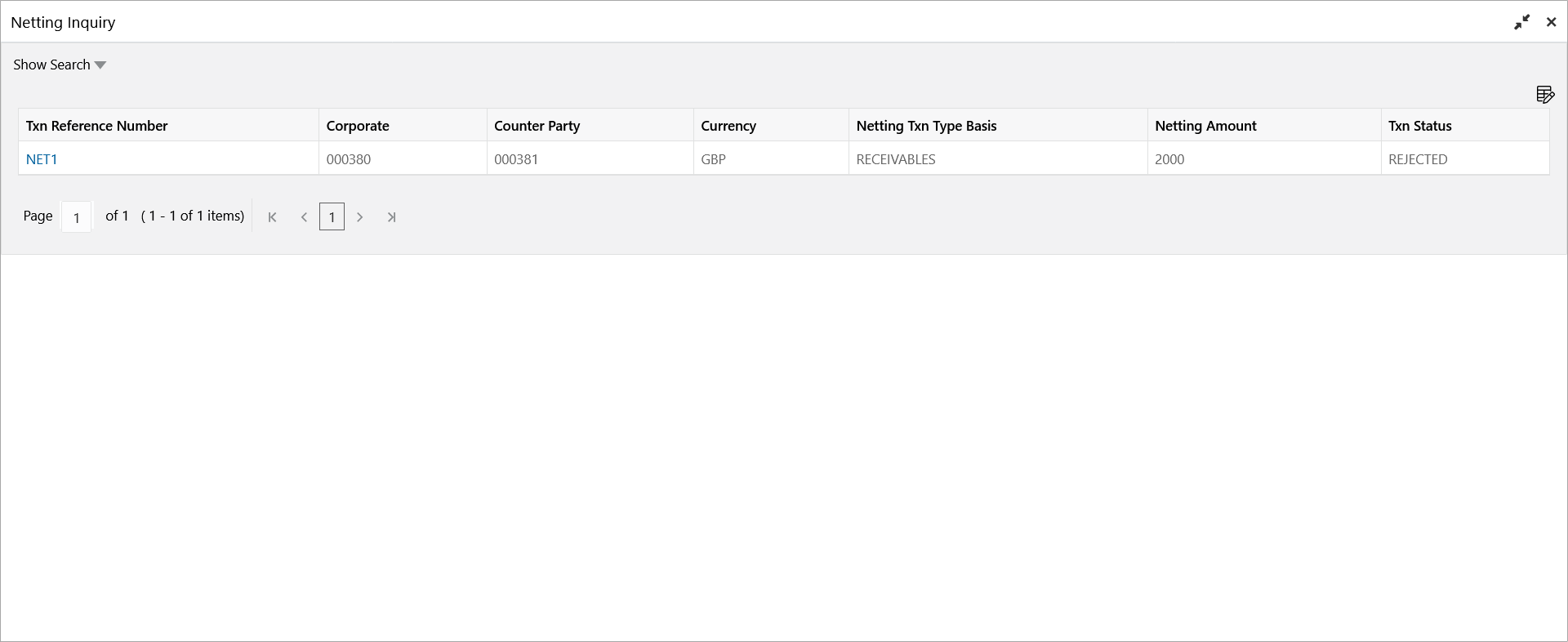Select the REJECTED status cell
1568x642 pixels.
pos(1465,158)
